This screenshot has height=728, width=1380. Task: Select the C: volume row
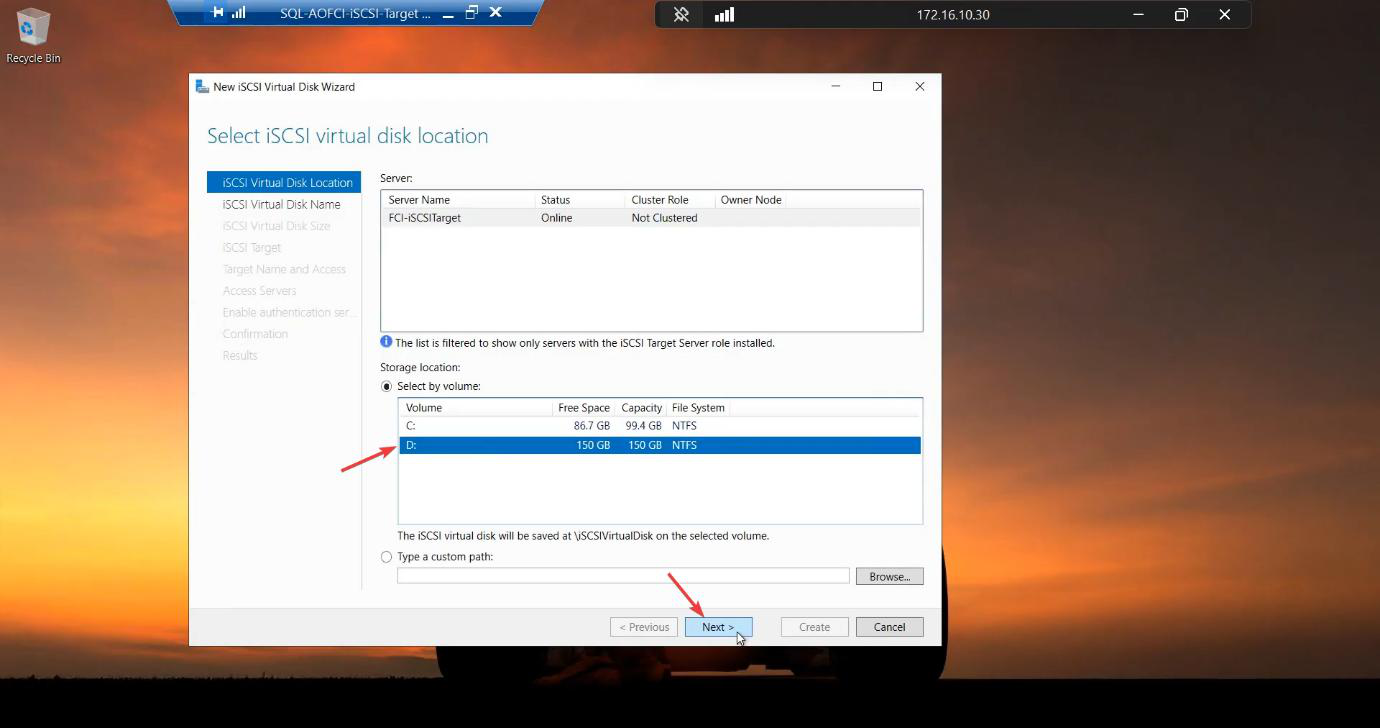(x=660, y=426)
